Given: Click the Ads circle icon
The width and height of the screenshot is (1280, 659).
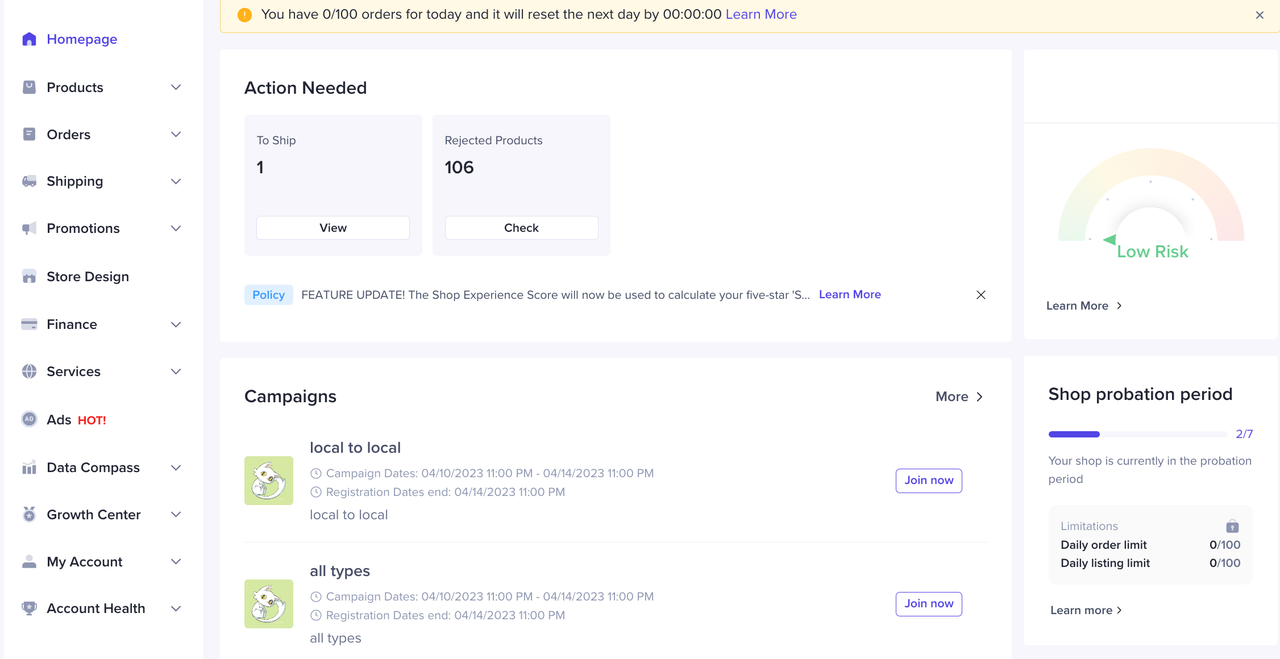Looking at the screenshot, I should 29,419.
